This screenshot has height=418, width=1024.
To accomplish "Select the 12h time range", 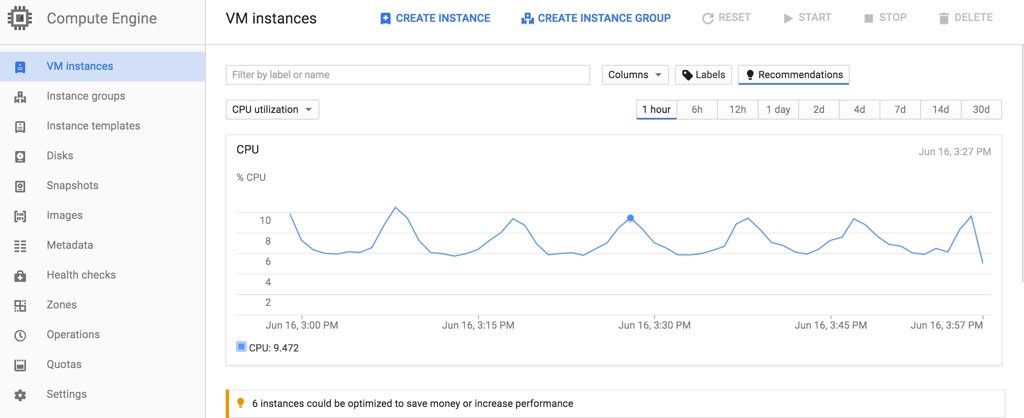I will click(x=737, y=110).
